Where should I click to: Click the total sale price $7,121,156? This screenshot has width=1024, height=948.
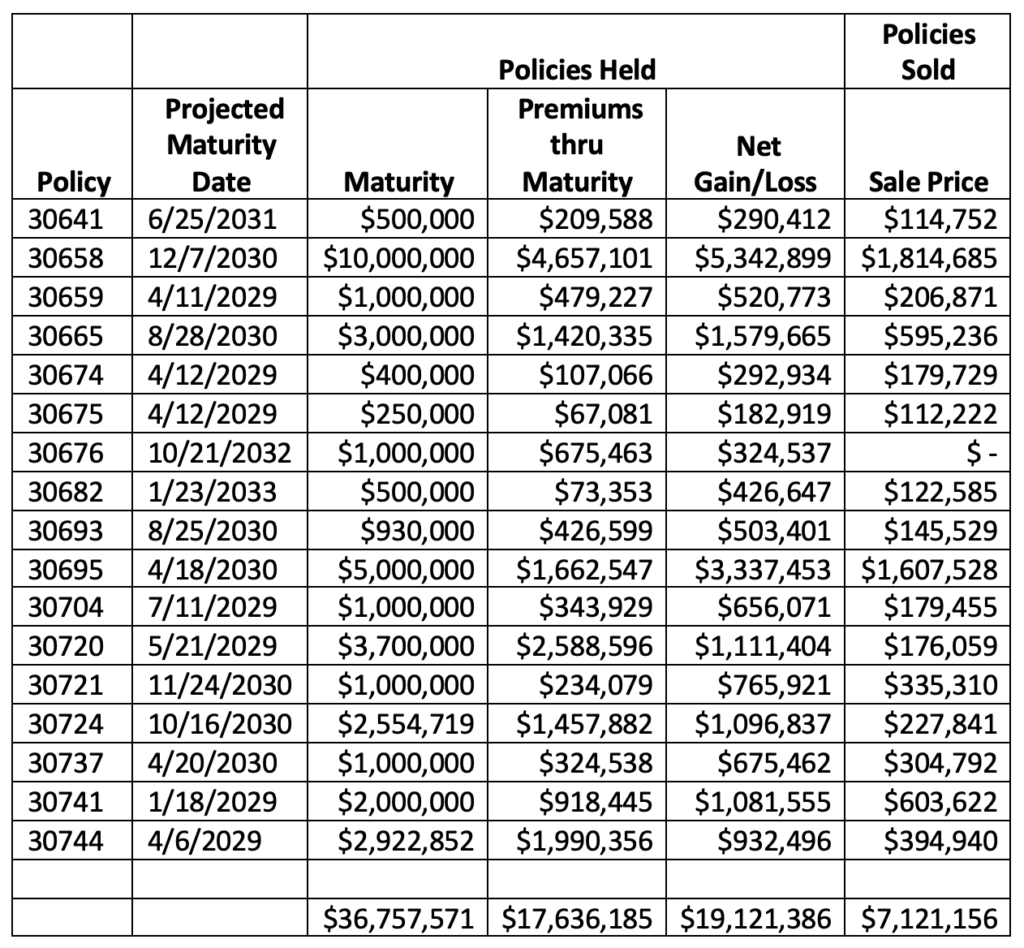pos(927,918)
